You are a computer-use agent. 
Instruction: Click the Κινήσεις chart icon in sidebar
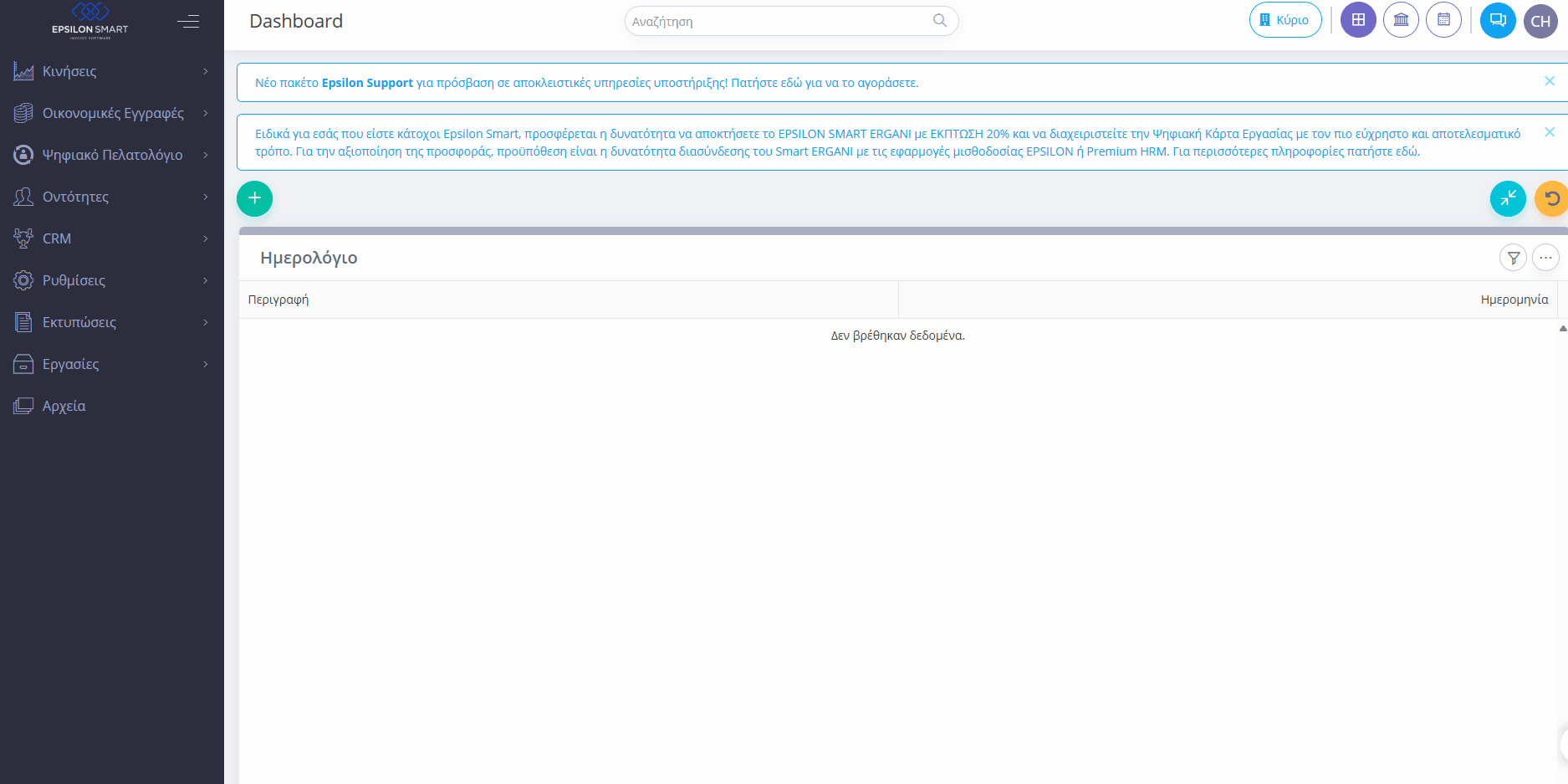(23, 71)
